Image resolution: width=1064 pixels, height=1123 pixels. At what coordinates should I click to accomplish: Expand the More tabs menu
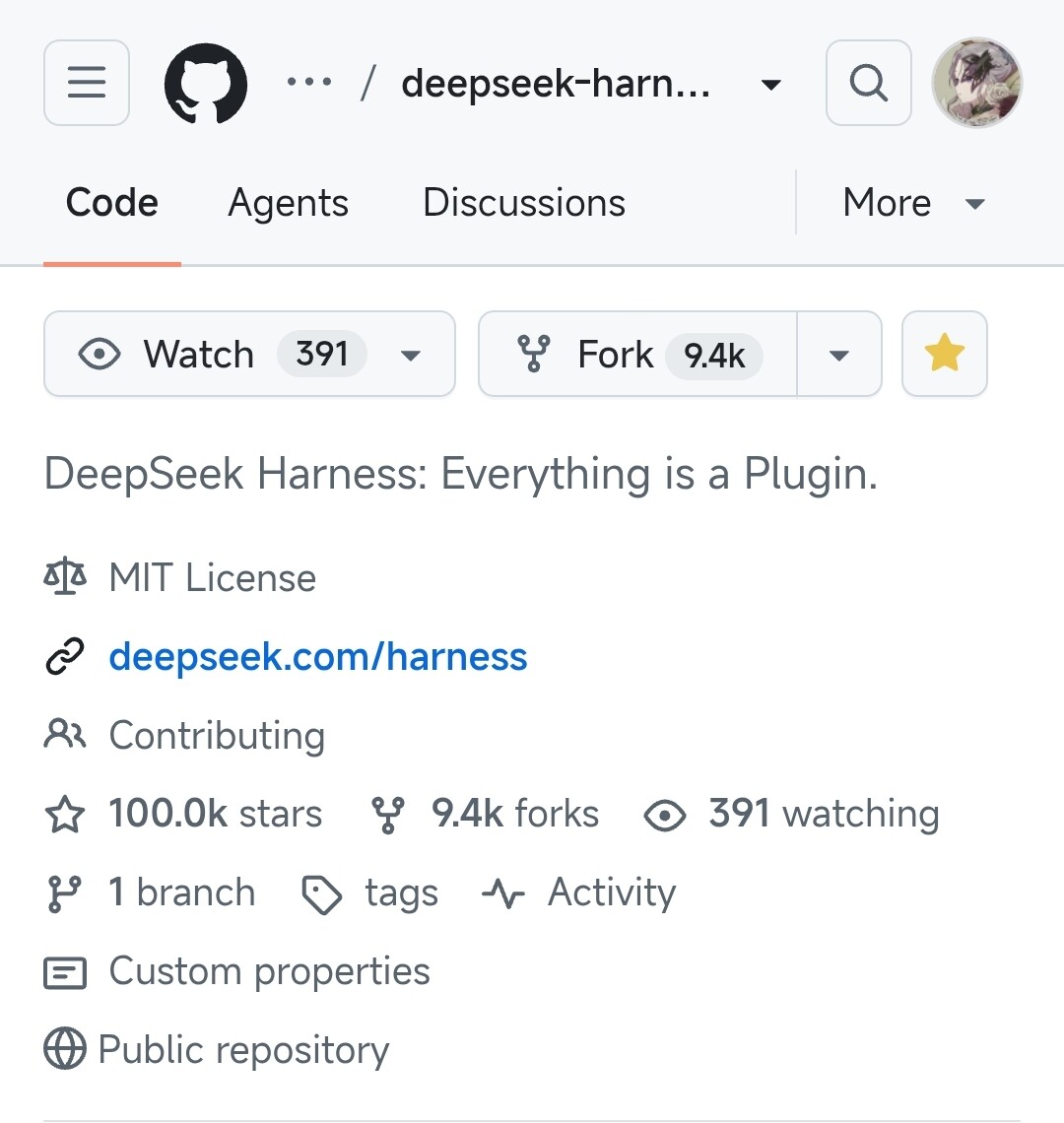pyautogui.click(x=914, y=203)
